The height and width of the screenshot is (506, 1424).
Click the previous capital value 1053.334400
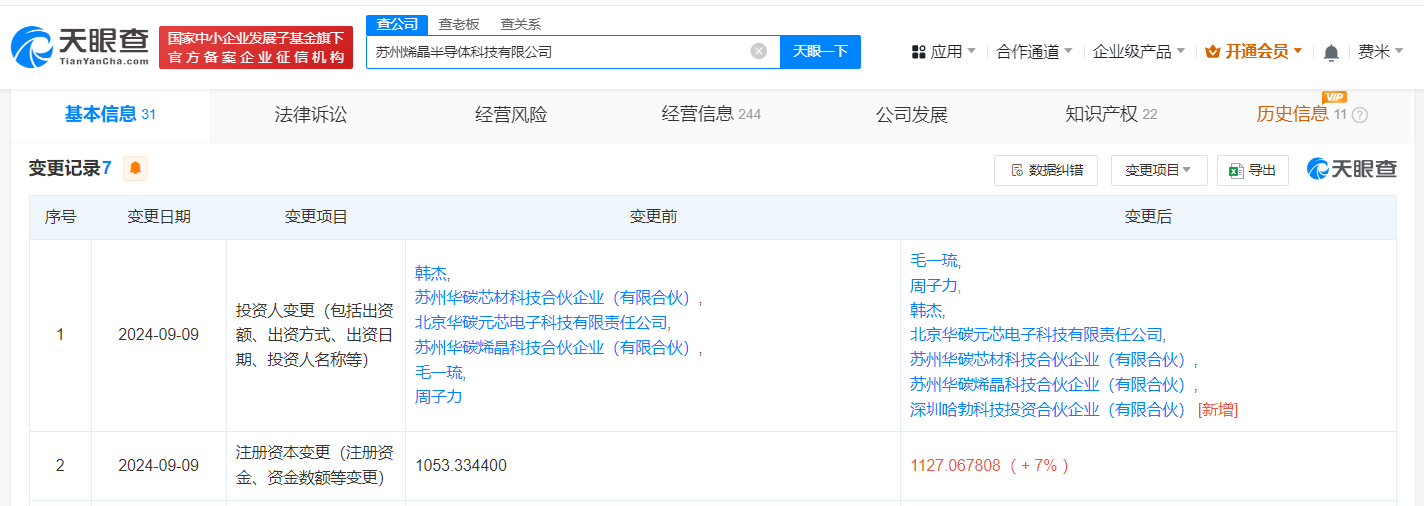(x=461, y=465)
